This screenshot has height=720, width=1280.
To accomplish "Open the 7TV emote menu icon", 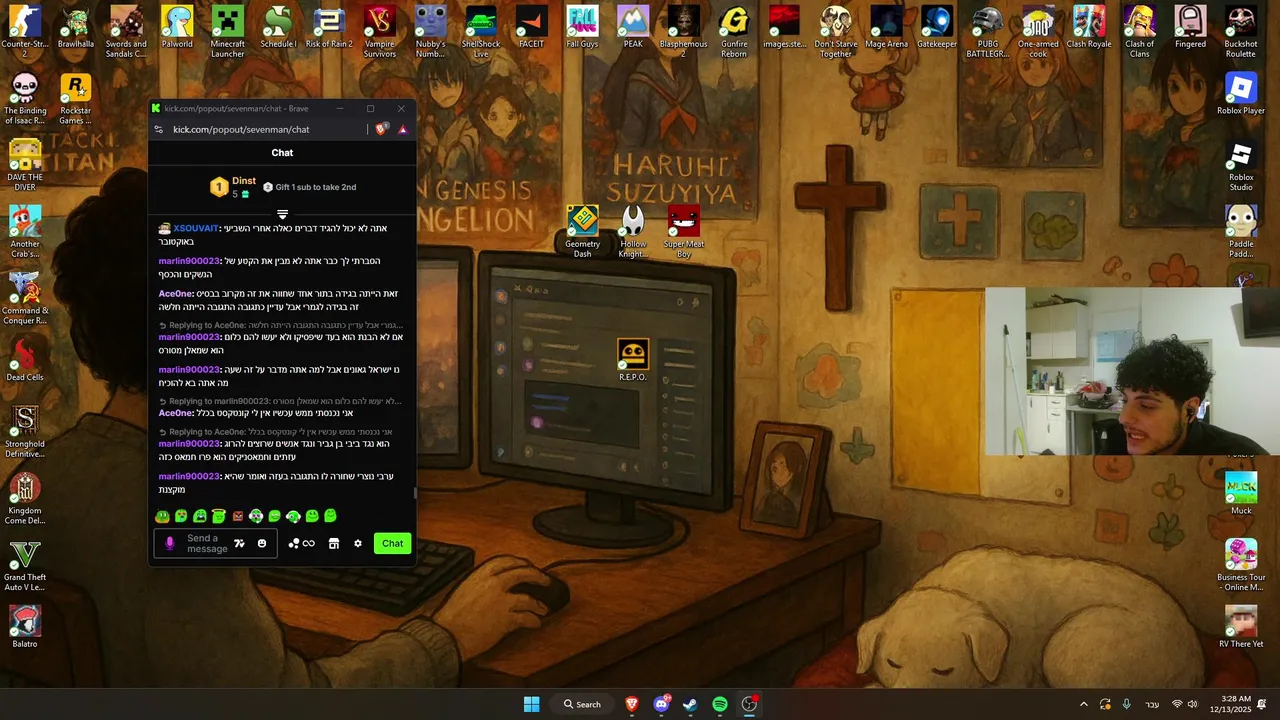I will [239, 543].
